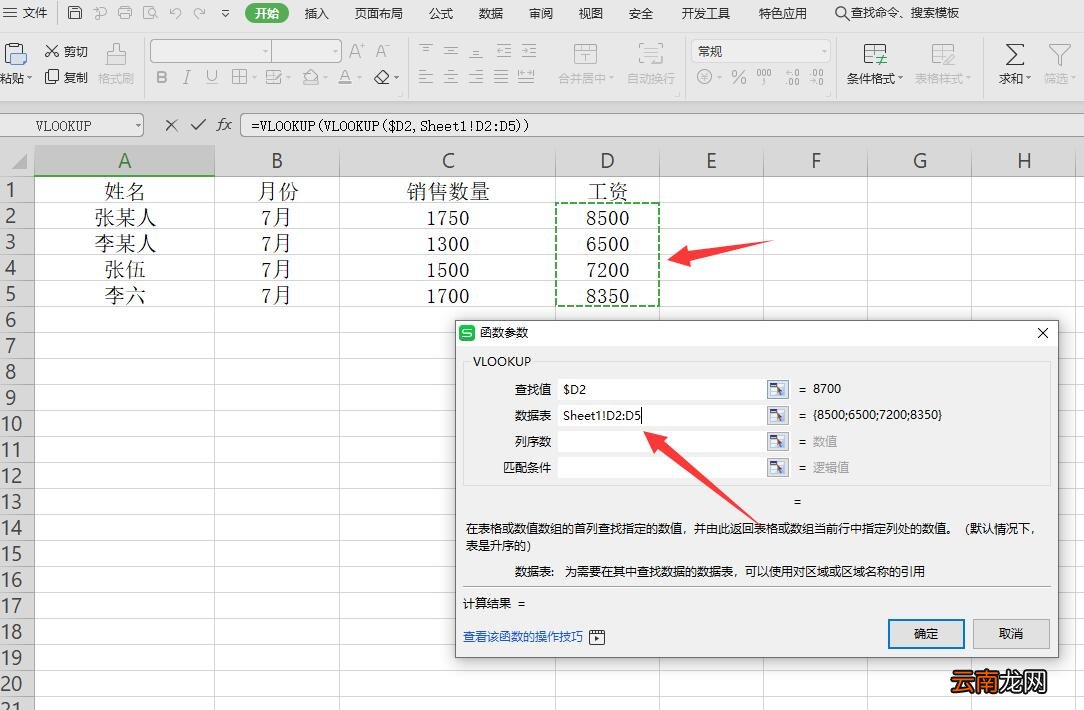Click the cancel X in formula bar
The width and height of the screenshot is (1084, 710).
pos(171,125)
